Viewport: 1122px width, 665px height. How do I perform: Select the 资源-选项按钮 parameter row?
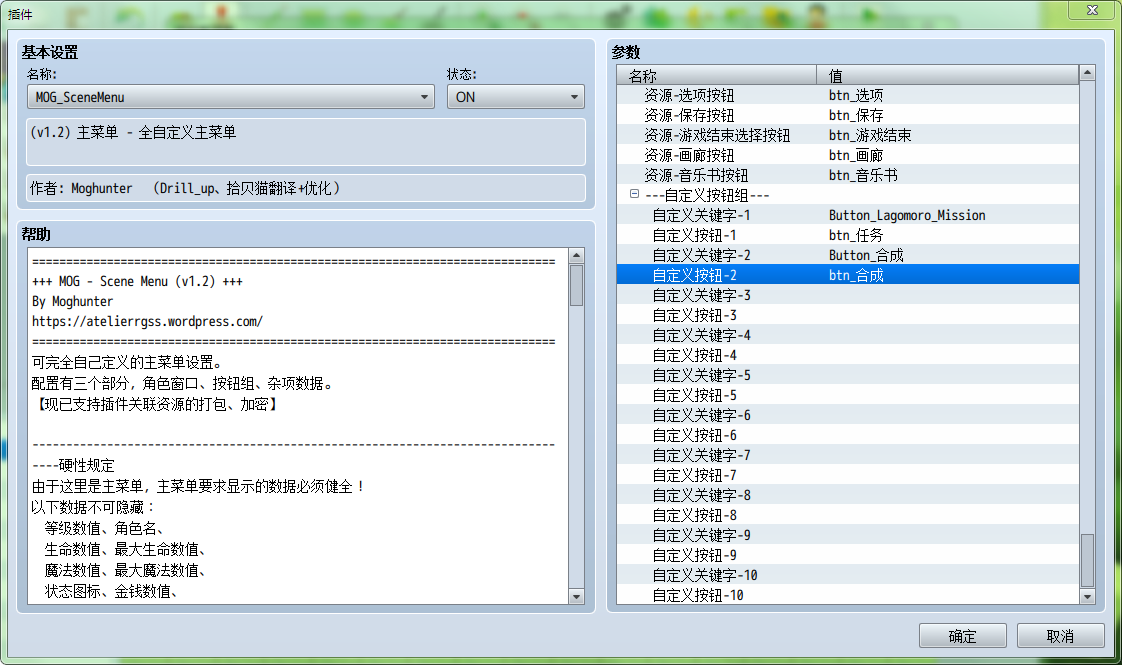pyautogui.click(x=848, y=95)
